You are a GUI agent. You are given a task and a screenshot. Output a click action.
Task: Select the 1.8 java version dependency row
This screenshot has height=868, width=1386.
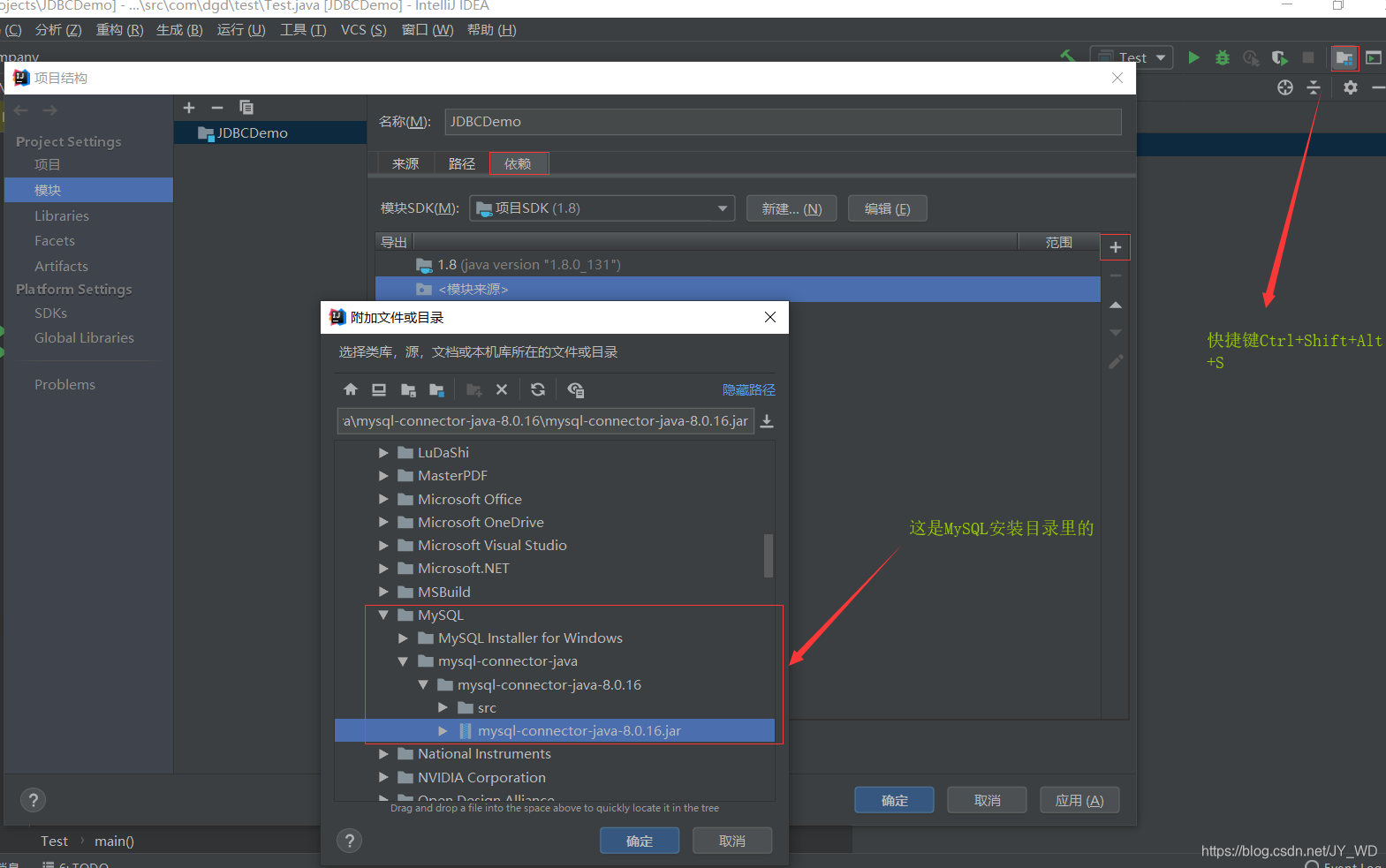point(738,265)
